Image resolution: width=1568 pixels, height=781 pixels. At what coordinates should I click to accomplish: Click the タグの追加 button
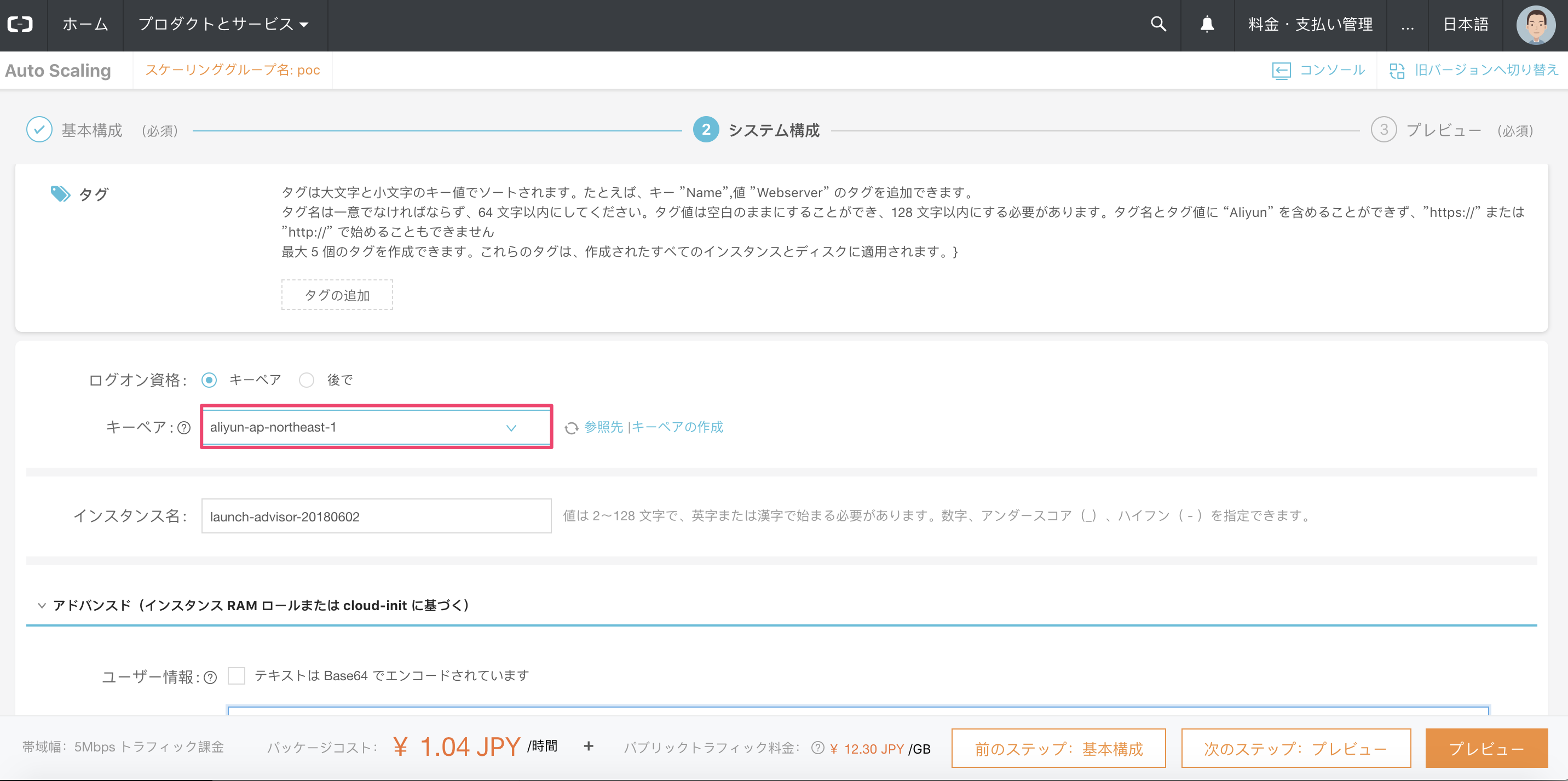pos(337,295)
